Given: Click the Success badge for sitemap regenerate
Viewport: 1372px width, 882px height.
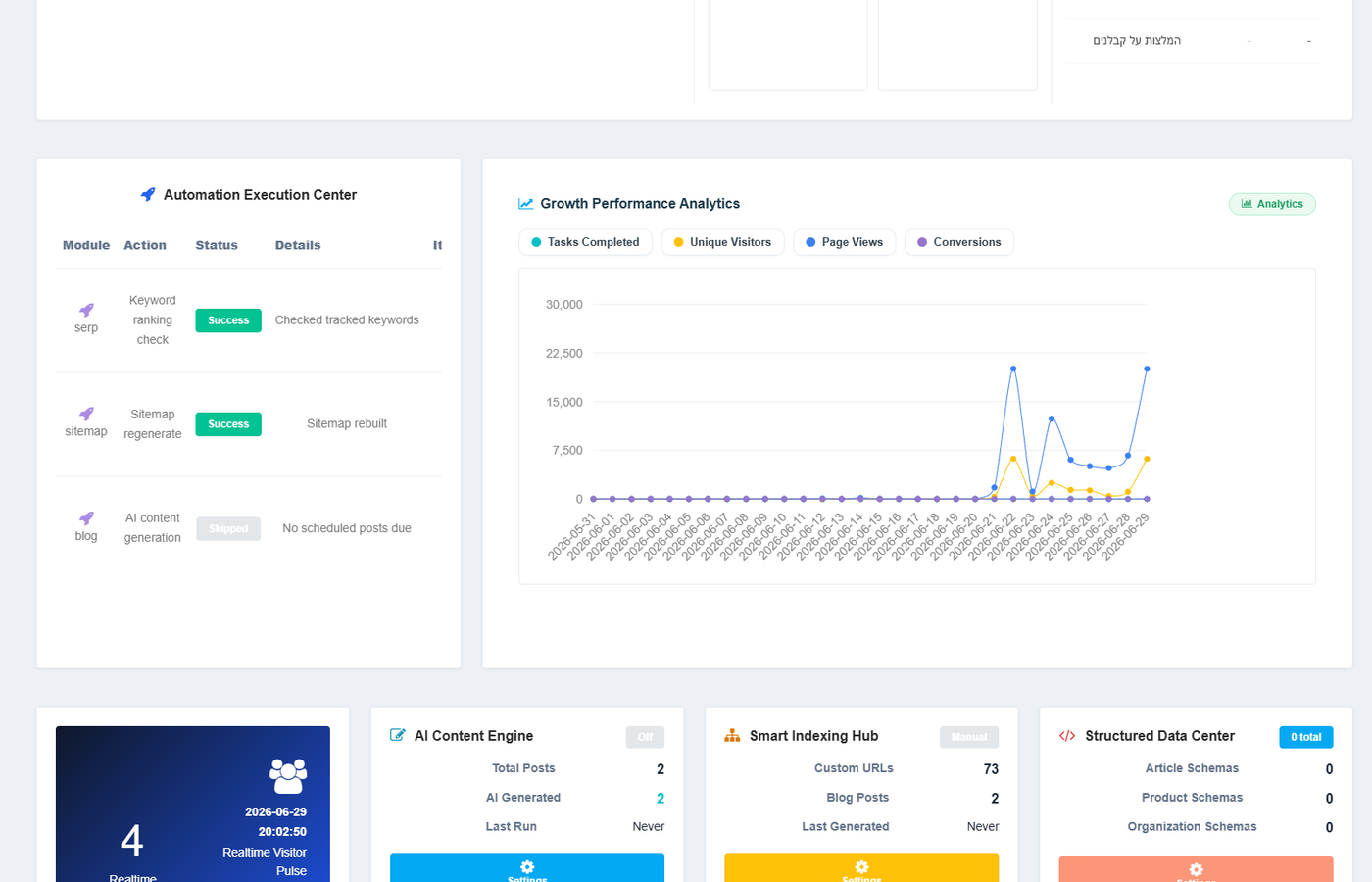Looking at the screenshot, I should pos(228,424).
